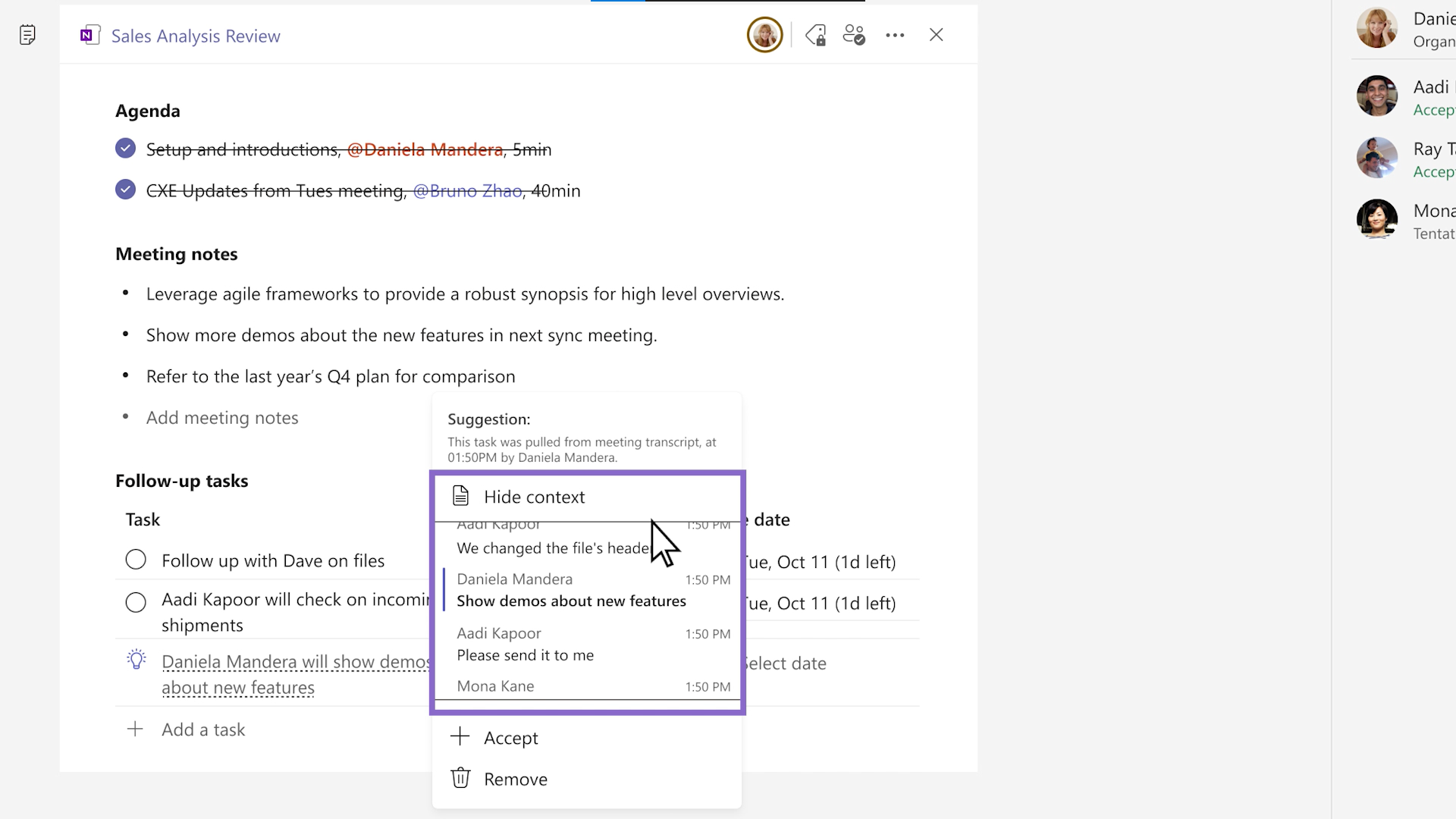1456x819 pixels.
Task: Mark Follow up with Dave on files complete
Action: click(136, 560)
